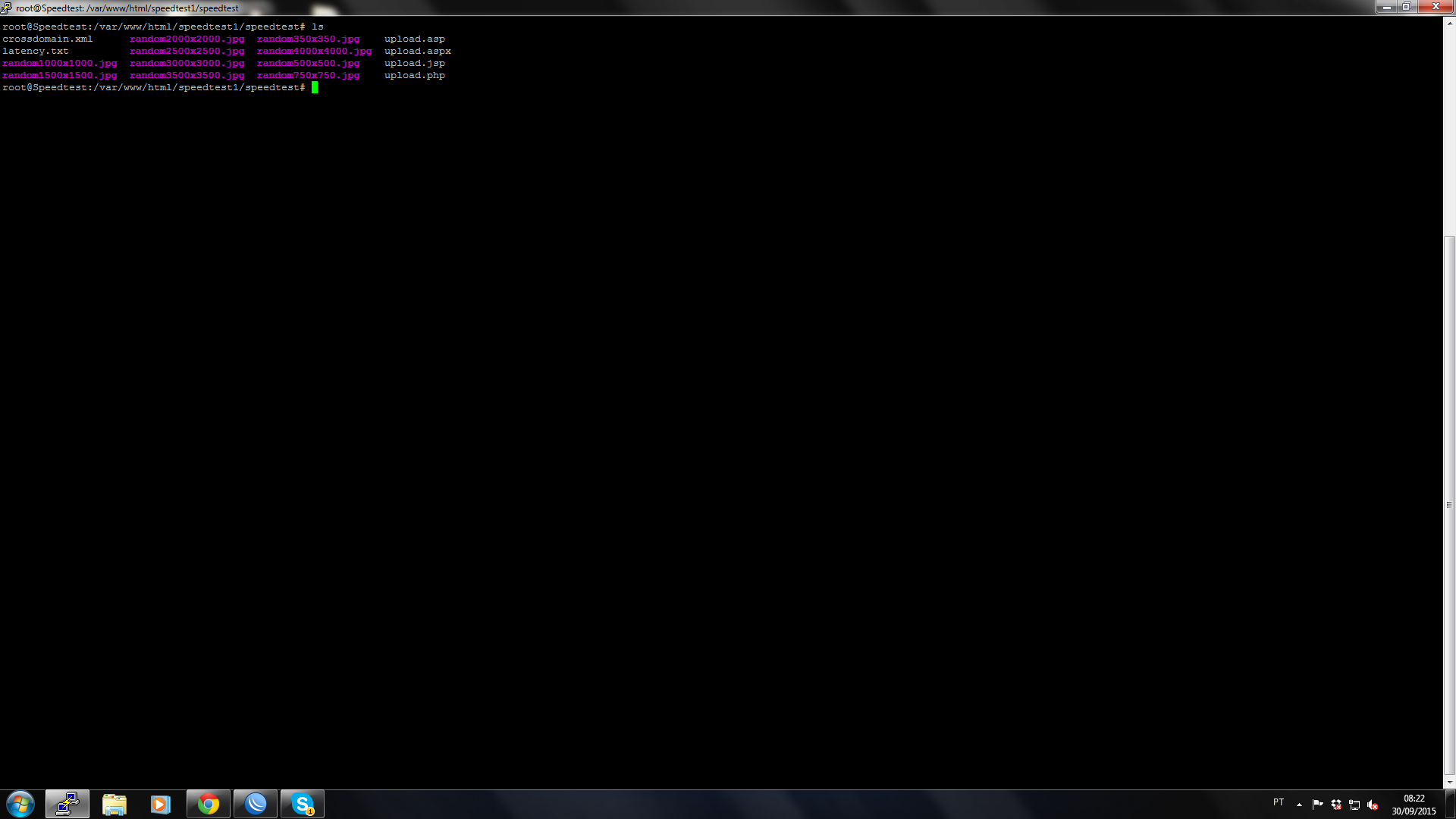Open PT language input selector
The width and height of the screenshot is (1456, 819).
pos(1279,802)
